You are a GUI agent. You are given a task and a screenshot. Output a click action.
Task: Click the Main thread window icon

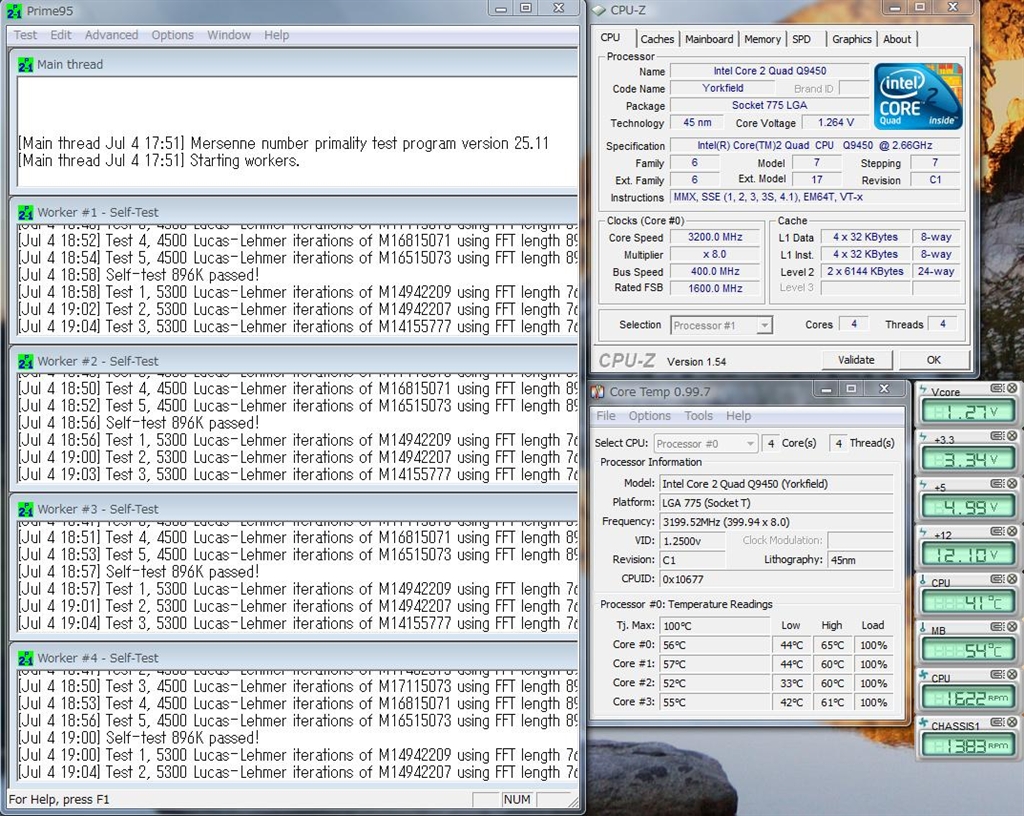pos(25,65)
